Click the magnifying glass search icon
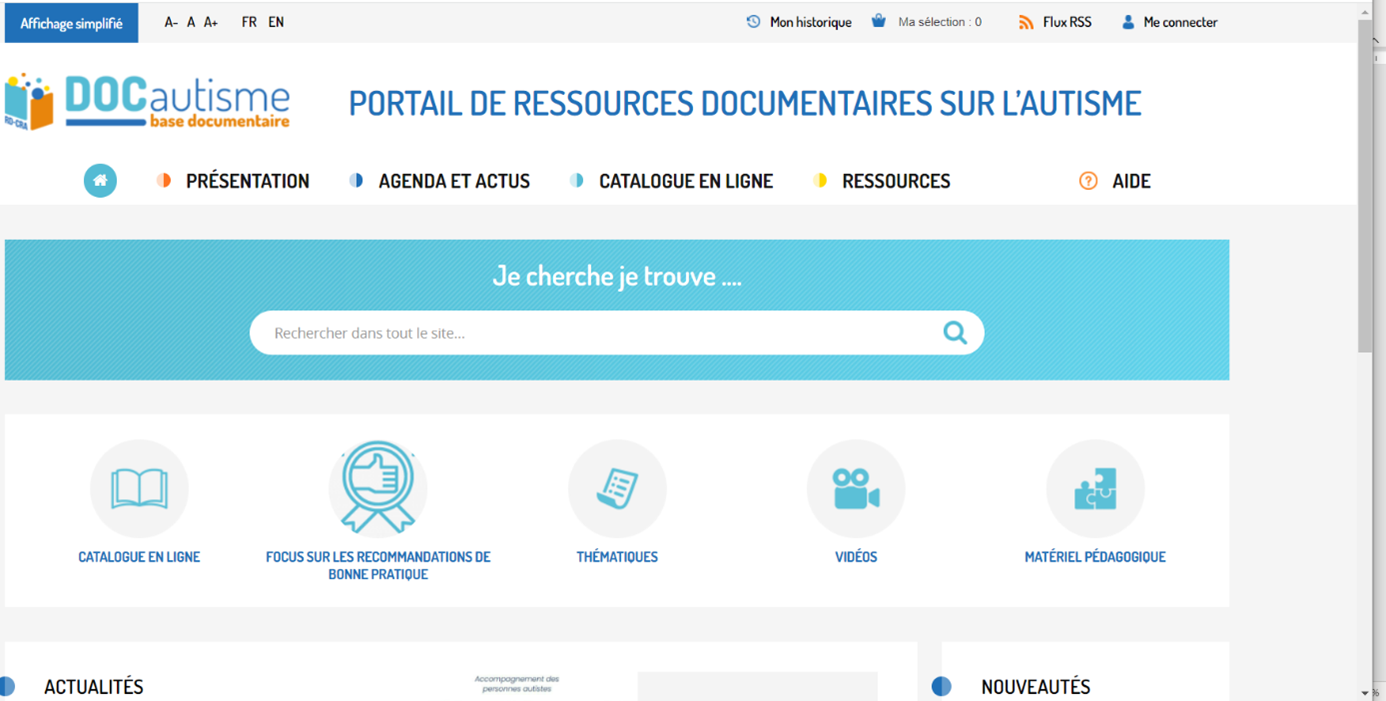Image resolution: width=1386 pixels, height=701 pixels. [955, 333]
